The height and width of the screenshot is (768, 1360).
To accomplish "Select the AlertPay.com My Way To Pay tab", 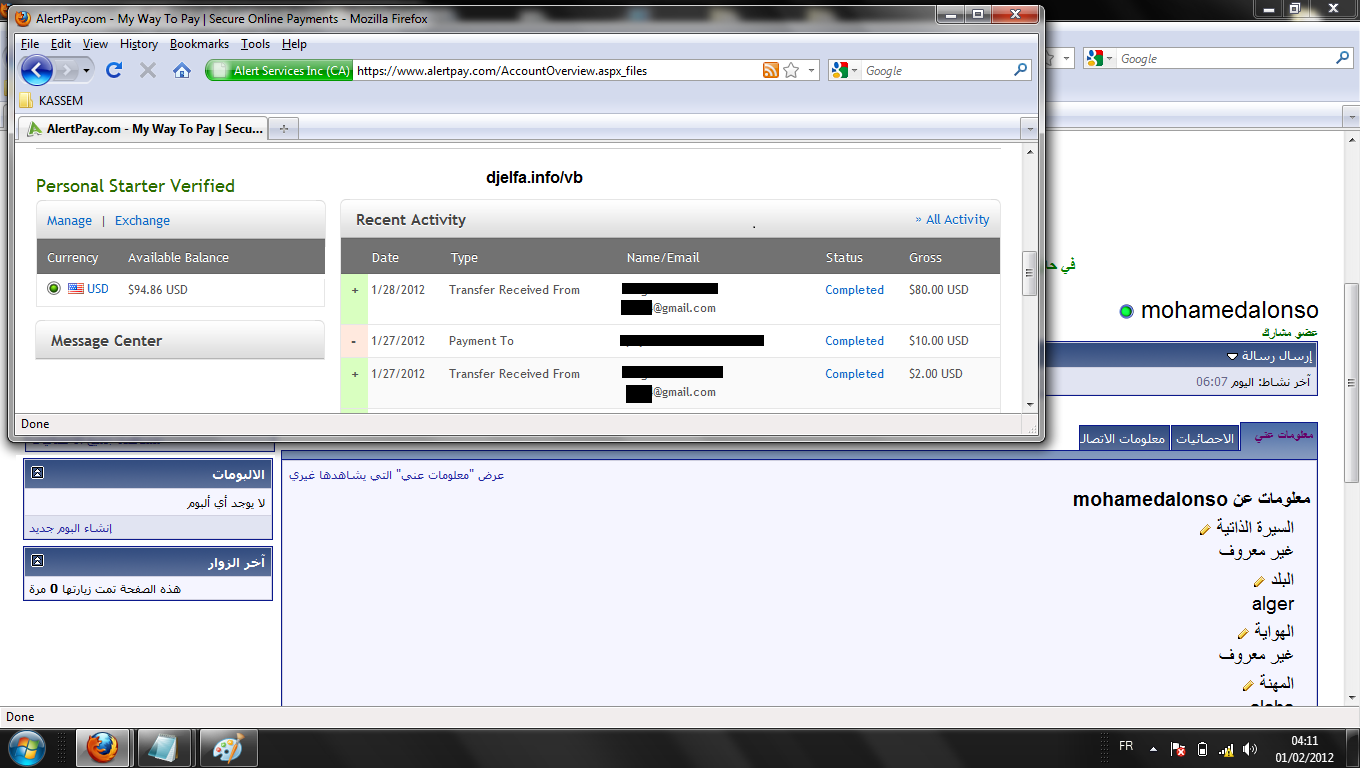I will pos(144,129).
